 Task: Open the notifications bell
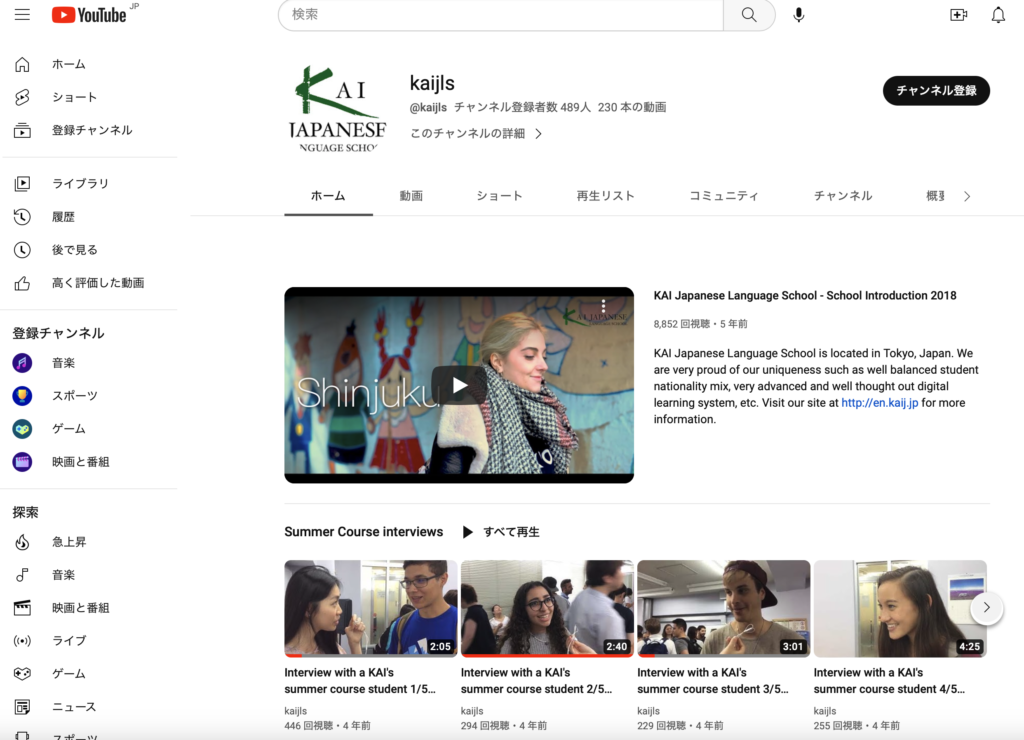(x=998, y=14)
